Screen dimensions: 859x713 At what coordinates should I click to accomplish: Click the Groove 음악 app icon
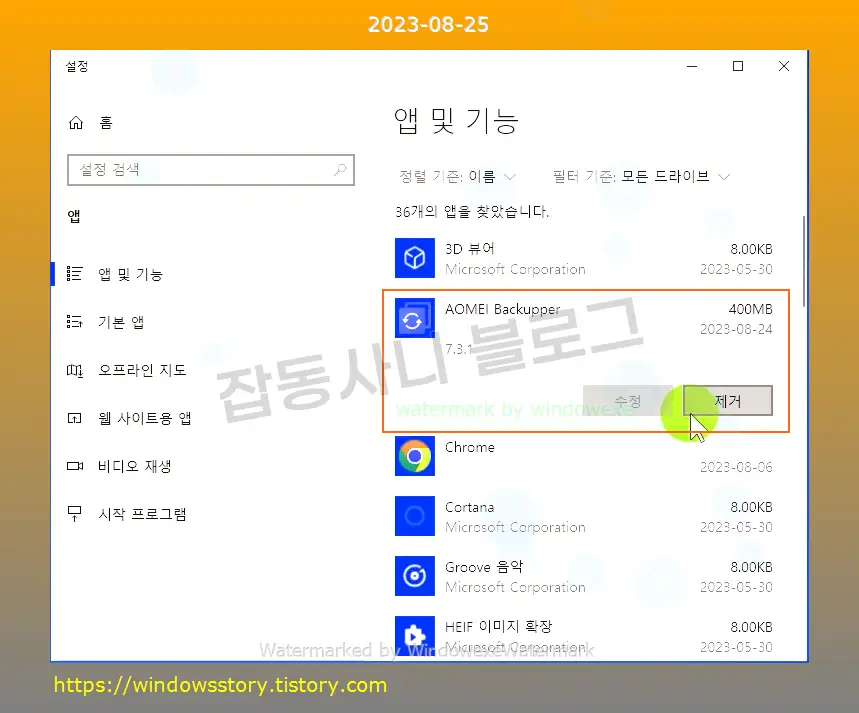pos(415,575)
